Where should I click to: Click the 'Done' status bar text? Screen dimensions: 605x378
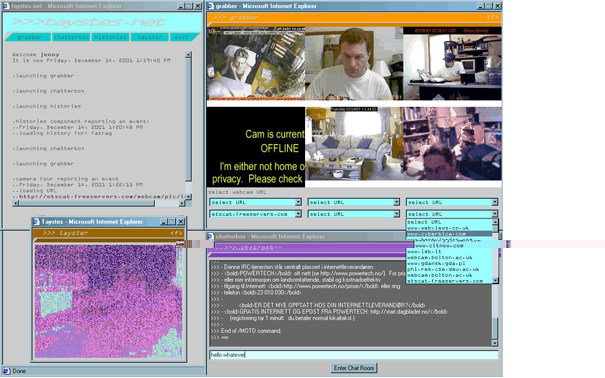coord(19,371)
